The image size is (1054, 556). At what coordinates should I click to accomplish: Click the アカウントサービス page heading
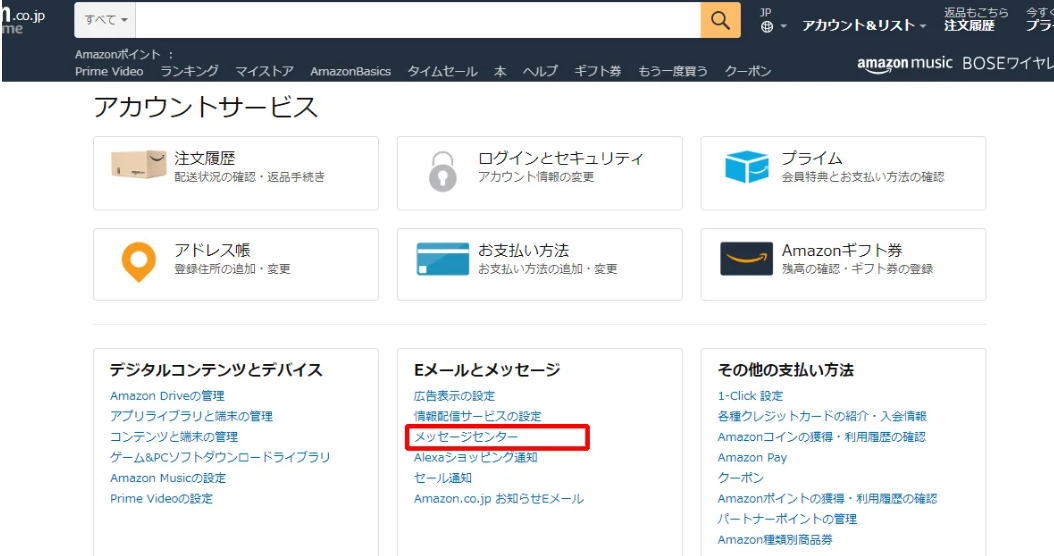pyautogui.click(x=205, y=108)
